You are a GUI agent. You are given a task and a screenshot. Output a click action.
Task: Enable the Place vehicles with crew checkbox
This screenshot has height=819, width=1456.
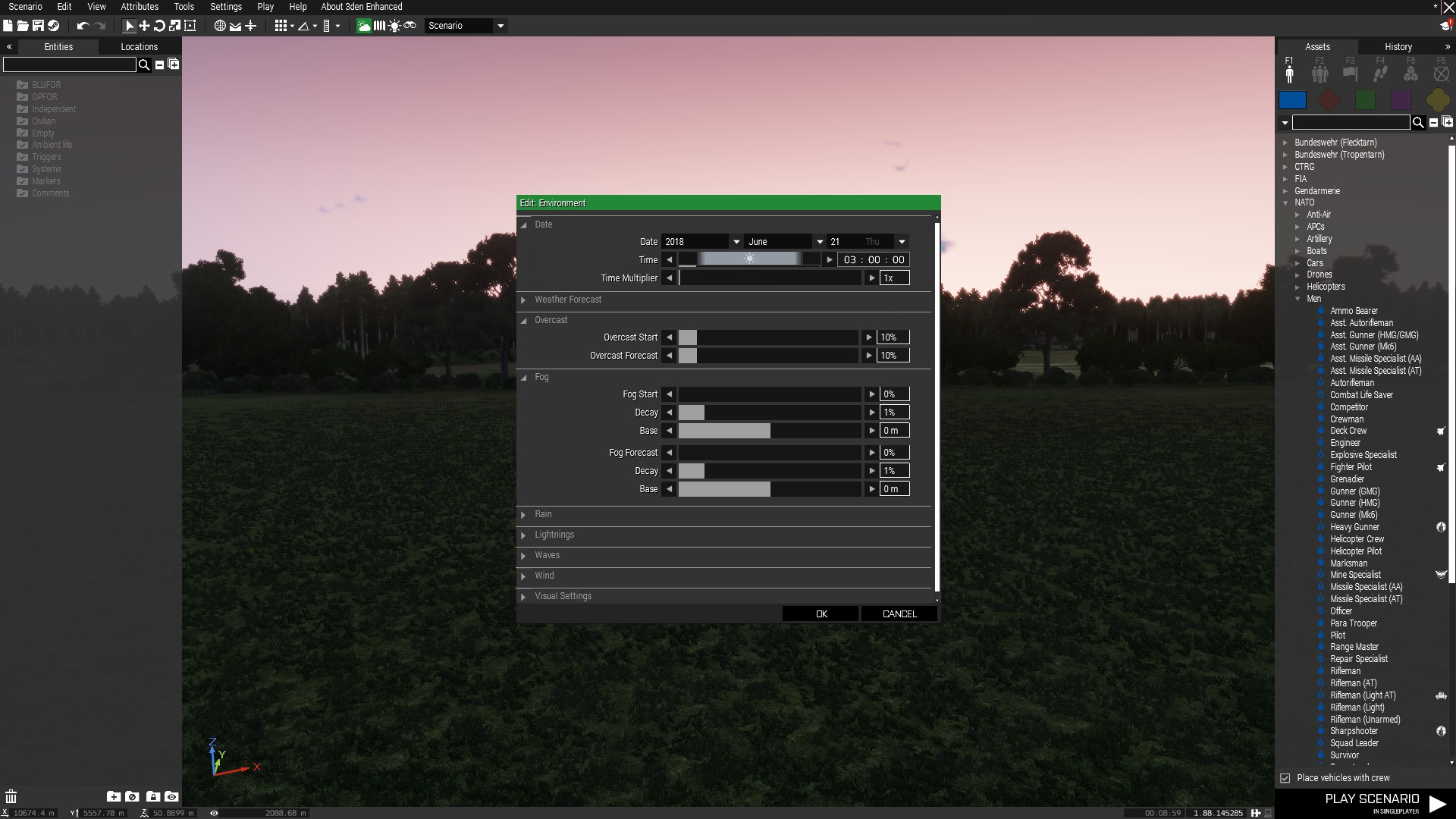coord(1285,778)
